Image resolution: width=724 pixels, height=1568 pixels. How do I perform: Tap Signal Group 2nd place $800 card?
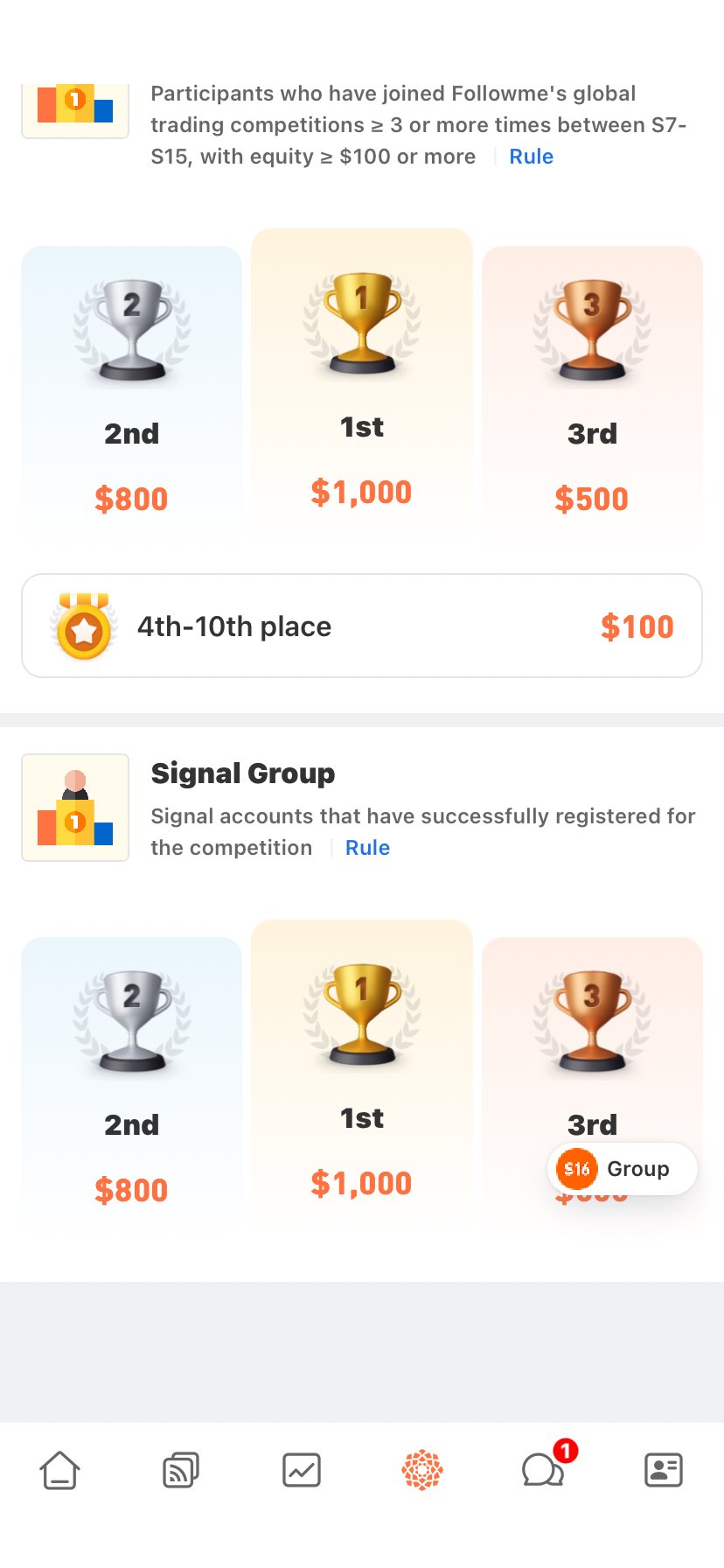tap(132, 1083)
